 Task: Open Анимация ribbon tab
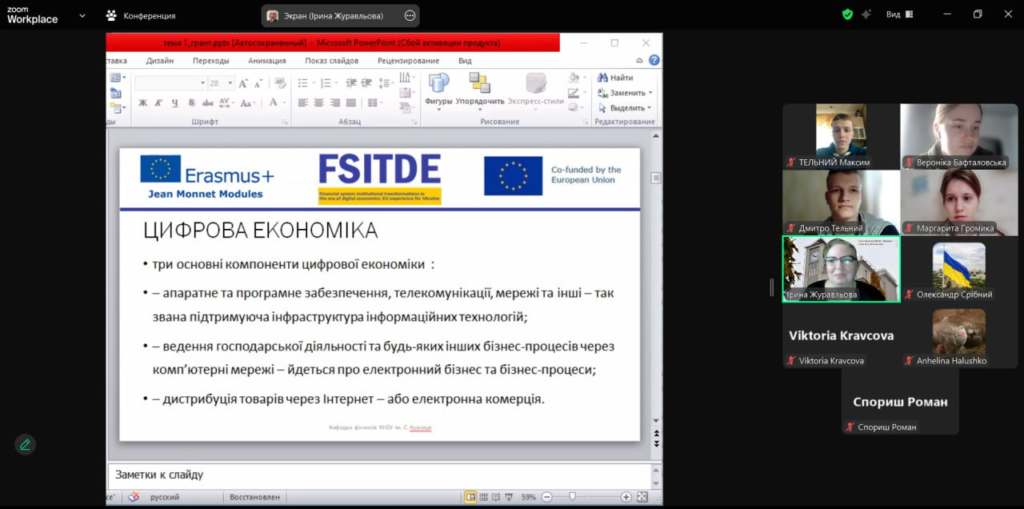point(267,61)
